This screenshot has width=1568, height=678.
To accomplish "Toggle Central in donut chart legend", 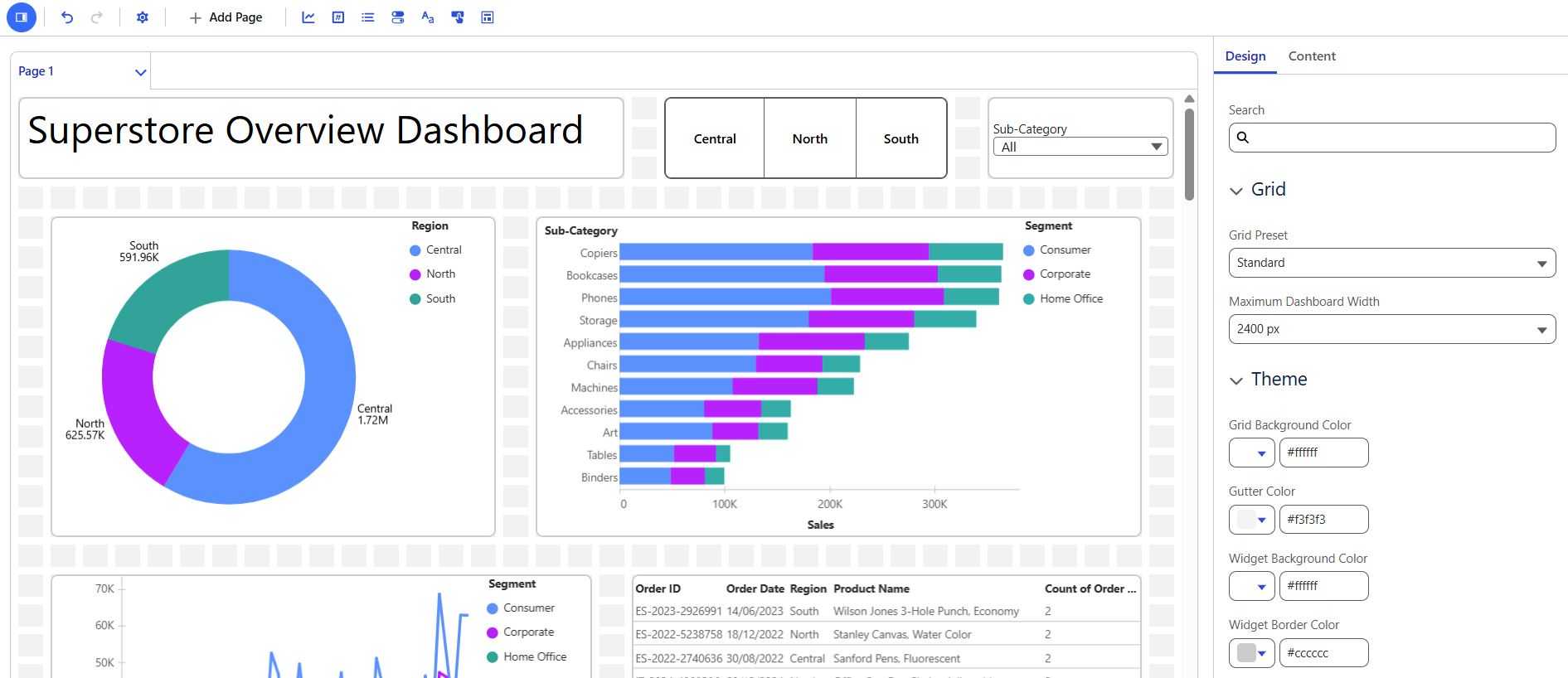I will coord(435,250).
